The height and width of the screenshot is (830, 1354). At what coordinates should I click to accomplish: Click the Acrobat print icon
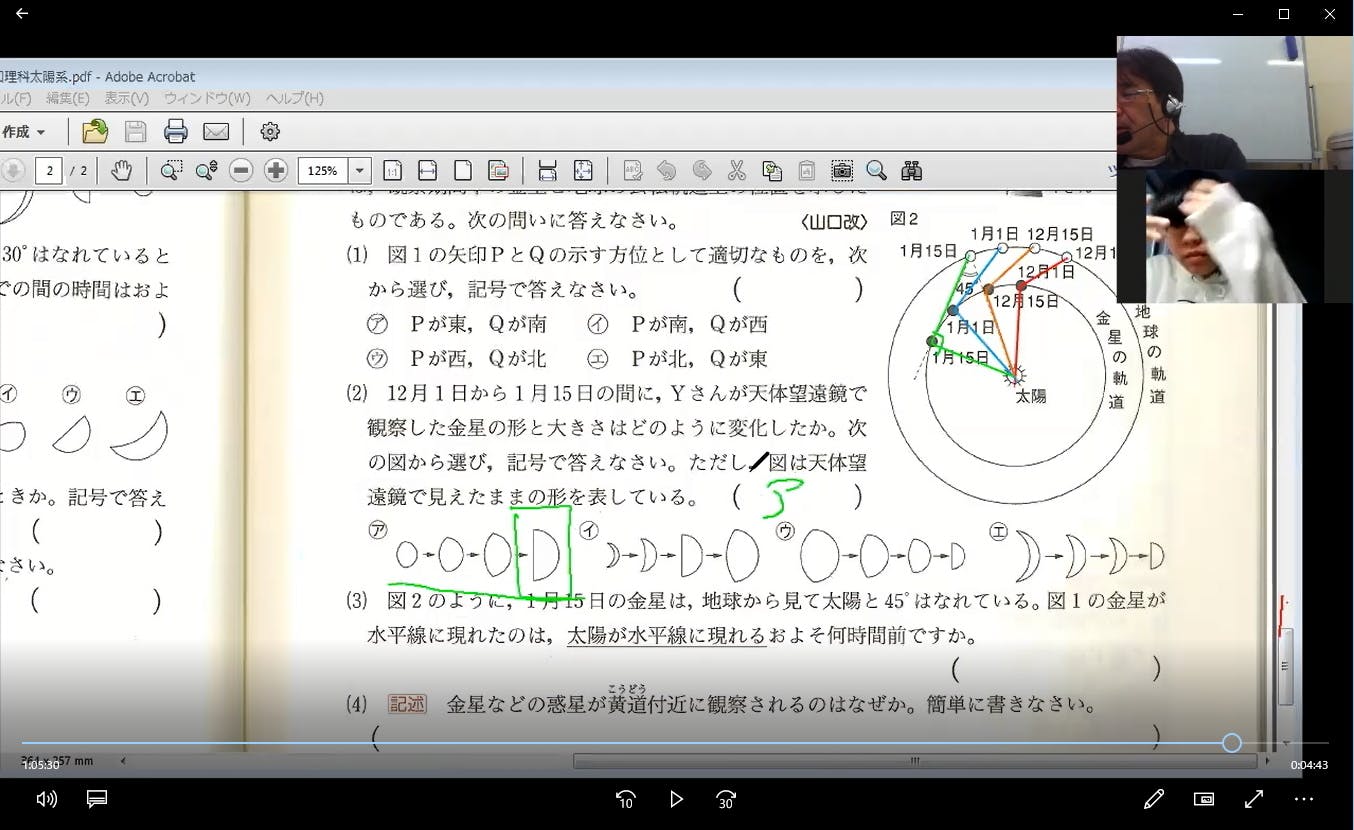[x=176, y=131]
